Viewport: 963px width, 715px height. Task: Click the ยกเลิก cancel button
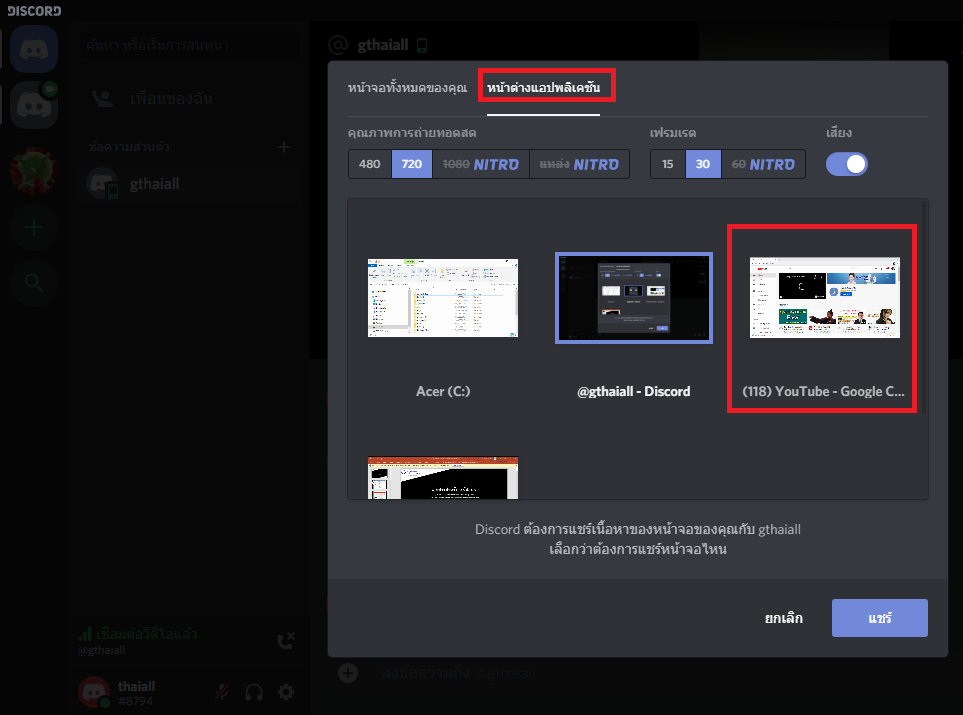coord(784,618)
